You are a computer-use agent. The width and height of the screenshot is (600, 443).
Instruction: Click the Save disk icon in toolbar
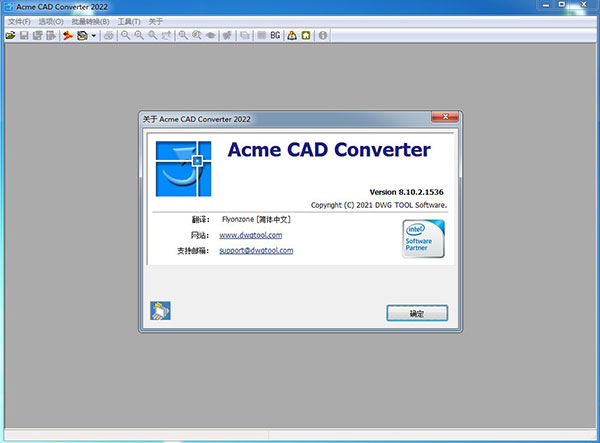tap(24, 35)
